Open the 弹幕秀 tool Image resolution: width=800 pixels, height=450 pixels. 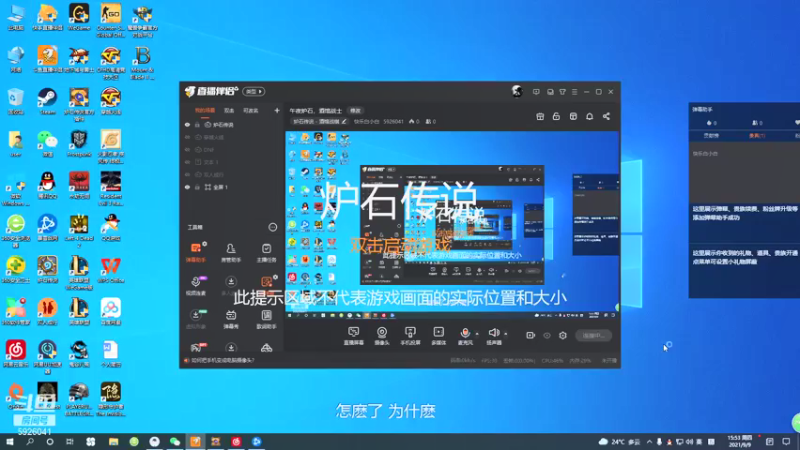coord(231,319)
